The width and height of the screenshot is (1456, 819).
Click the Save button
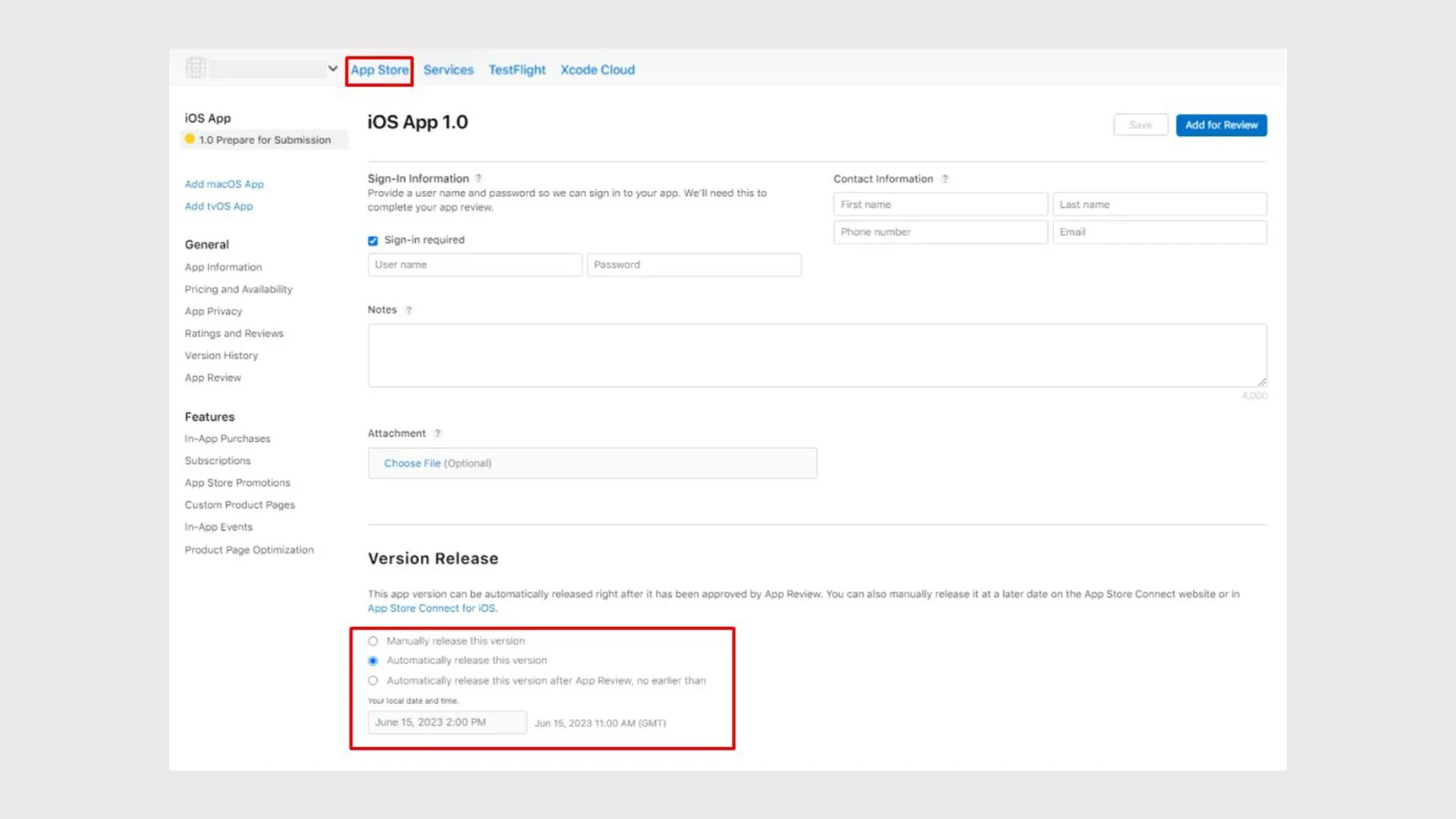(x=1141, y=125)
